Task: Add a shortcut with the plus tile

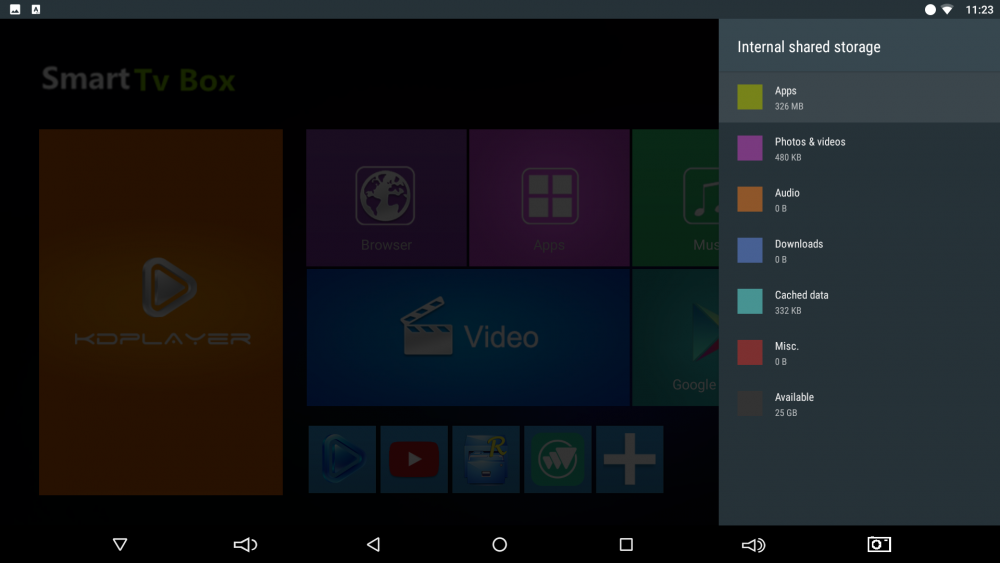Action: click(x=629, y=460)
